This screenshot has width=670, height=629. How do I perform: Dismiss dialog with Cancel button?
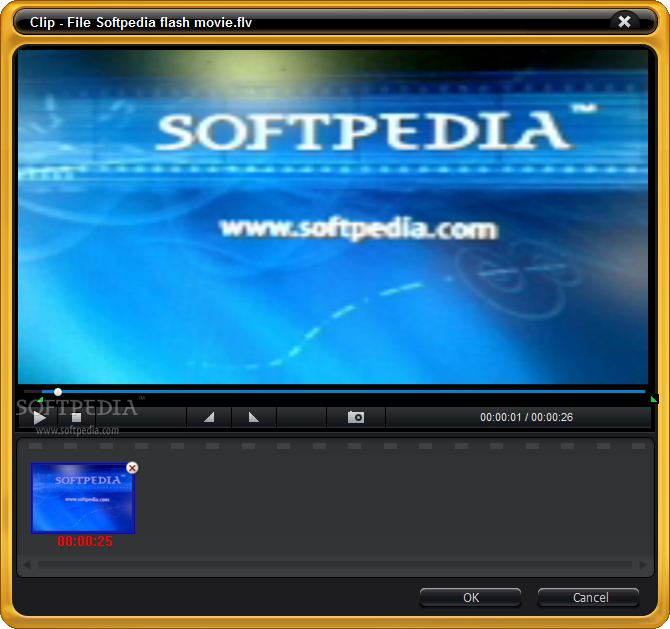pyautogui.click(x=589, y=597)
